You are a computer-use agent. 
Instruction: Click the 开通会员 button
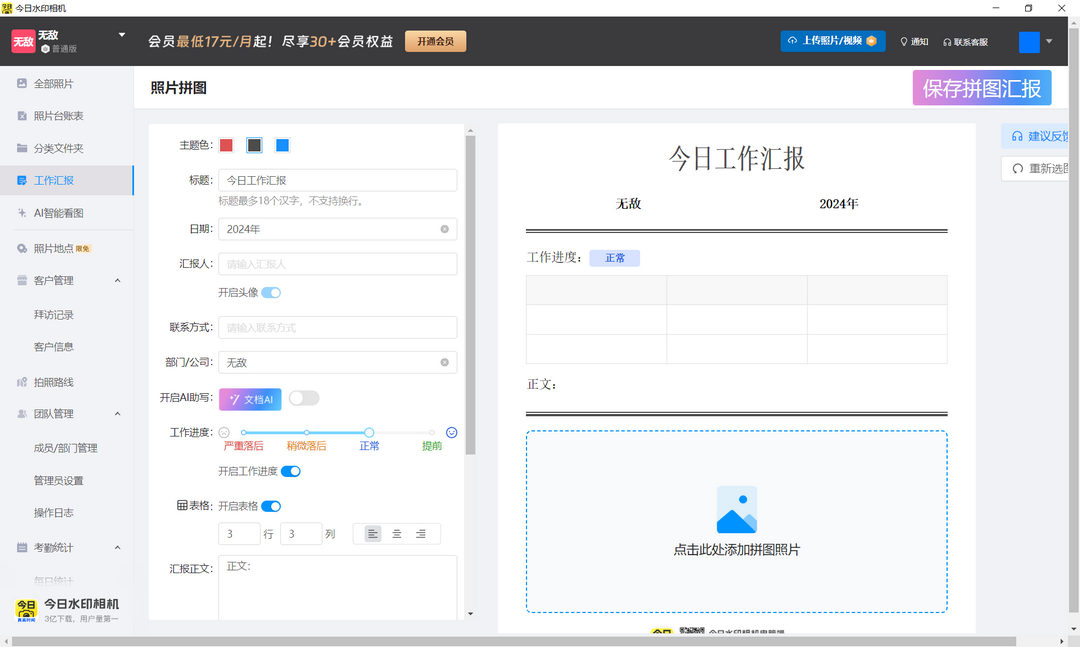435,41
